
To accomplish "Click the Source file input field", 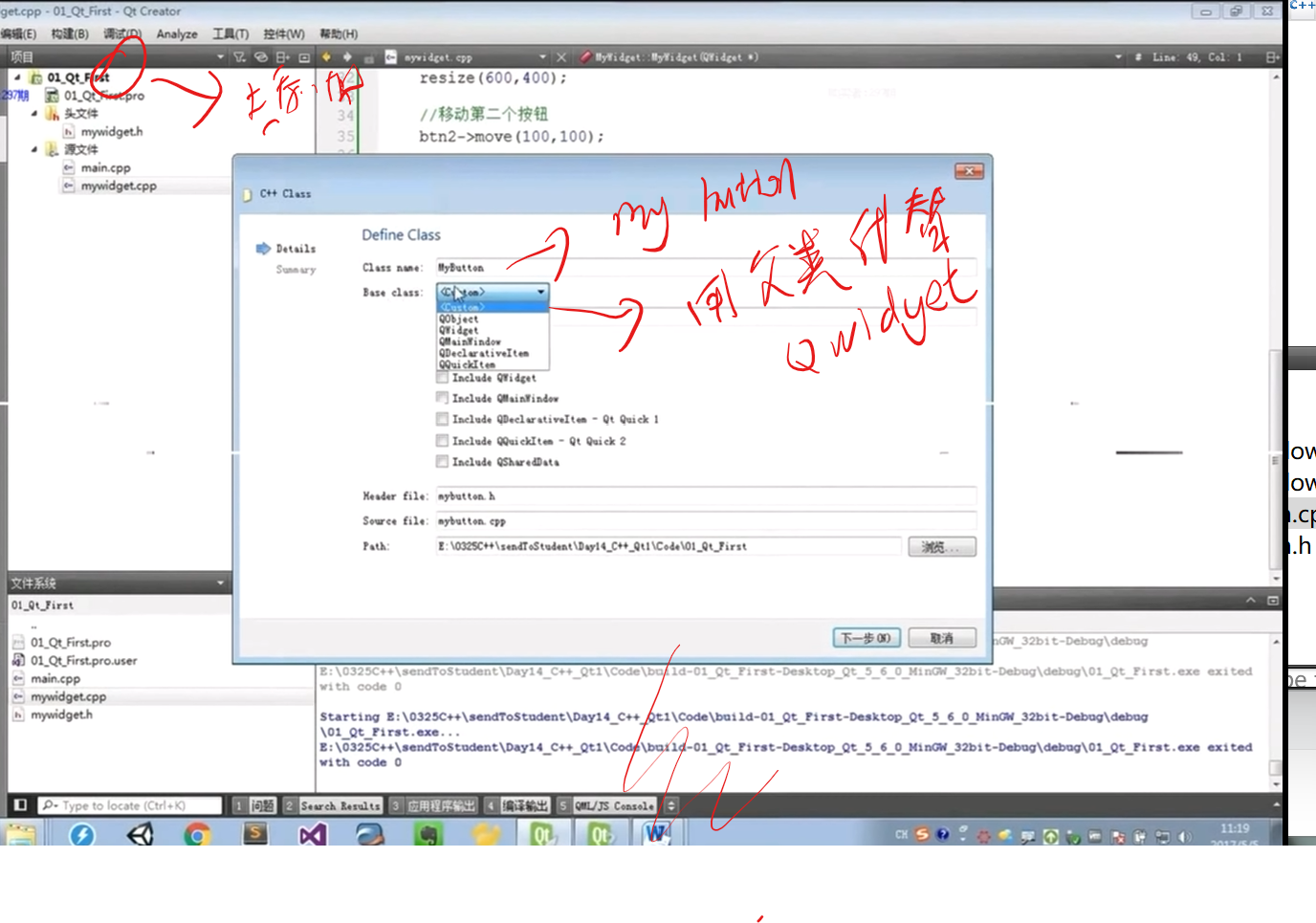I will tap(706, 521).
